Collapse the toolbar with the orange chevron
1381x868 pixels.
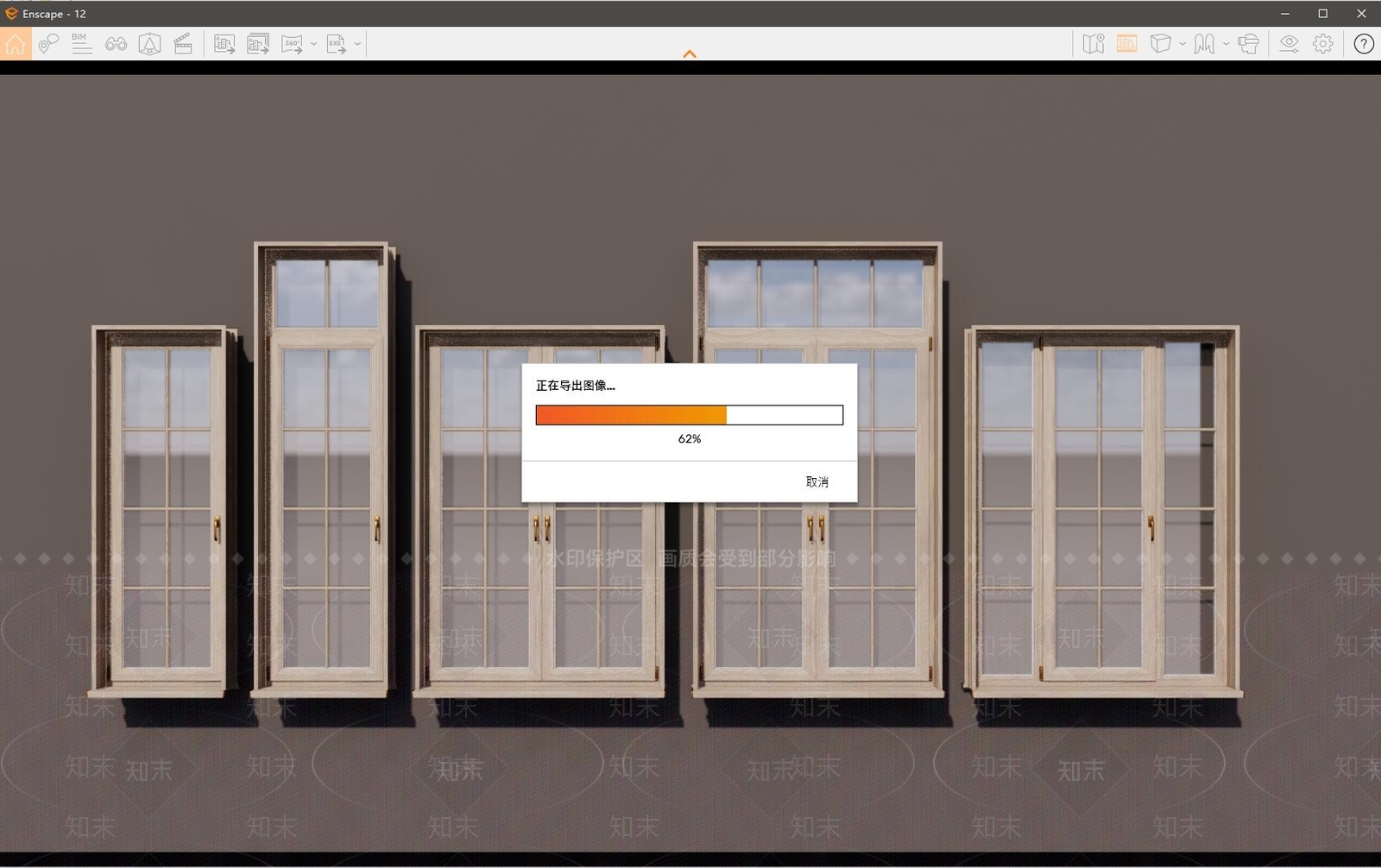click(x=690, y=53)
